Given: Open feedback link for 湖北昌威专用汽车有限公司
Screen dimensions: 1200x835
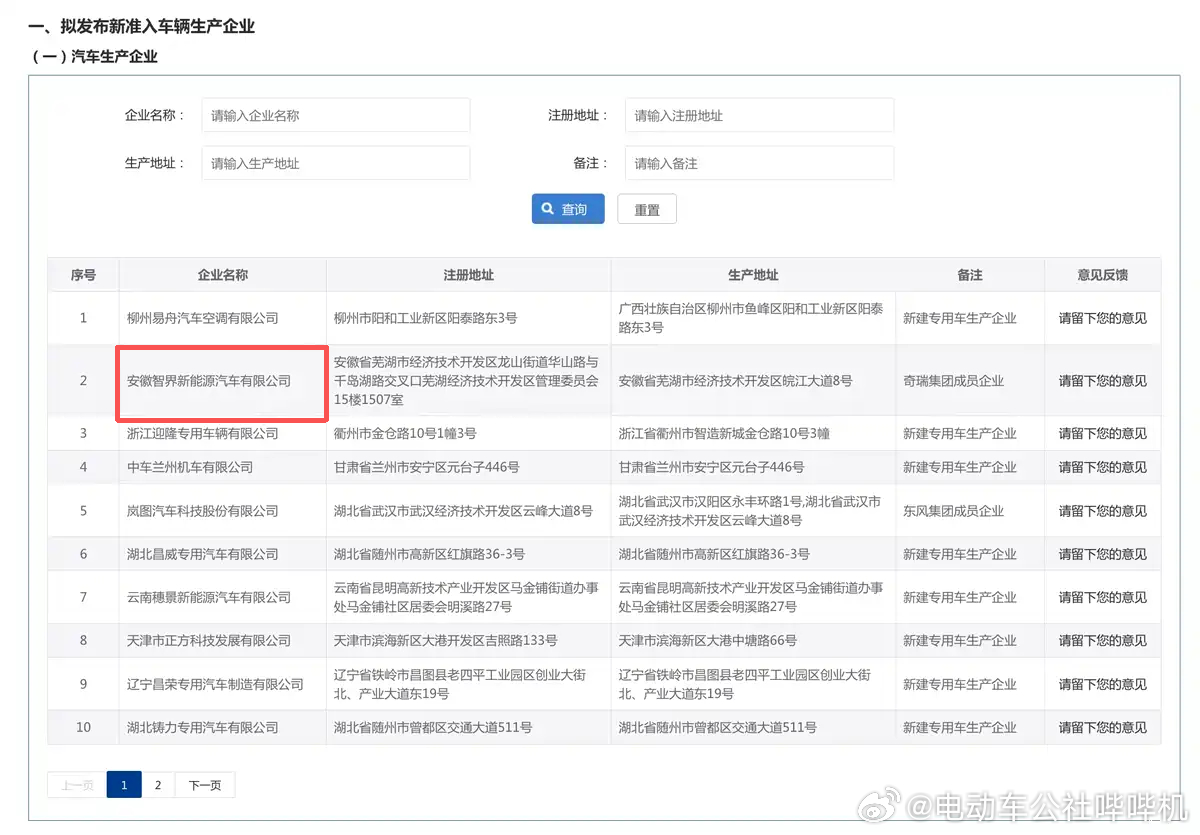Looking at the screenshot, I should 1103,554.
